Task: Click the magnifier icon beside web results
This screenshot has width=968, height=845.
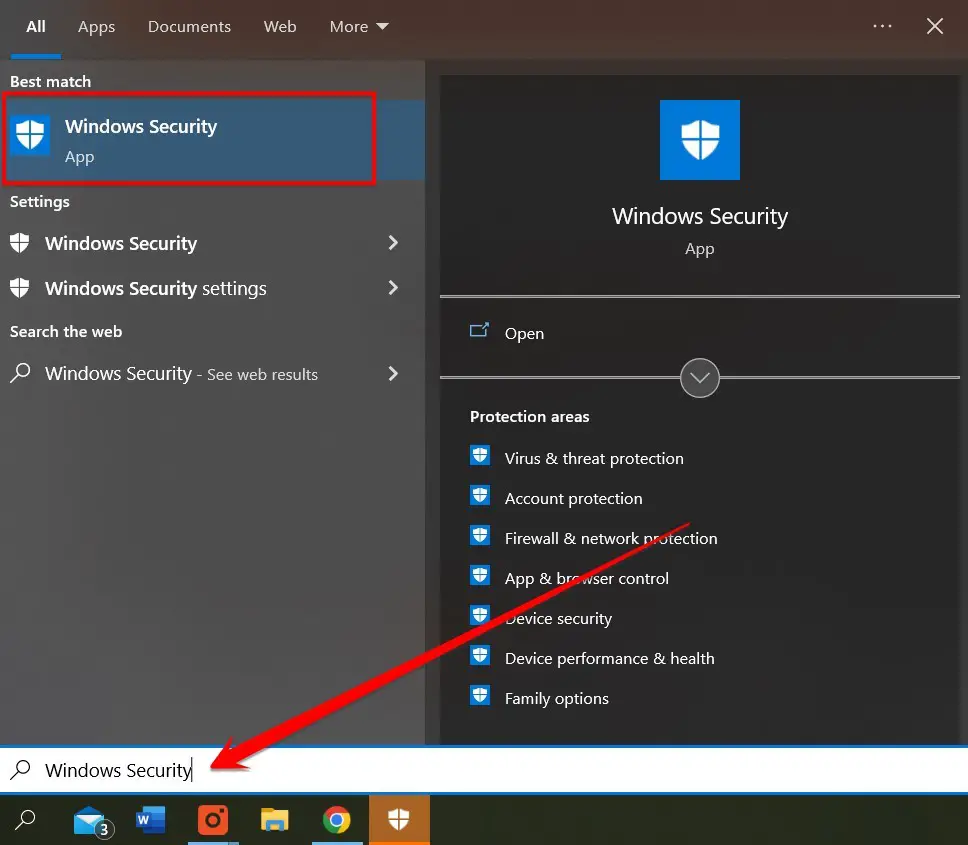Action: (20, 373)
